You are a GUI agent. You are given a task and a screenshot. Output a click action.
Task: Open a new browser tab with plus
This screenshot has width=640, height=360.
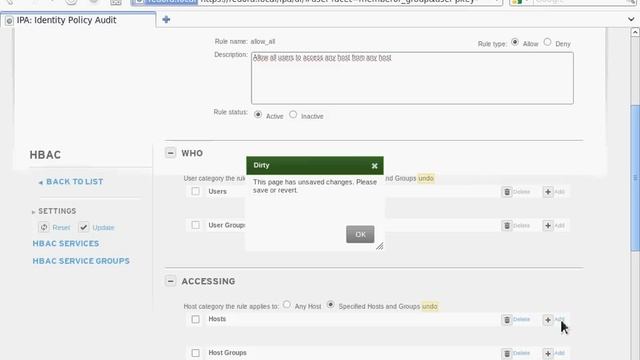pos(166,20)
